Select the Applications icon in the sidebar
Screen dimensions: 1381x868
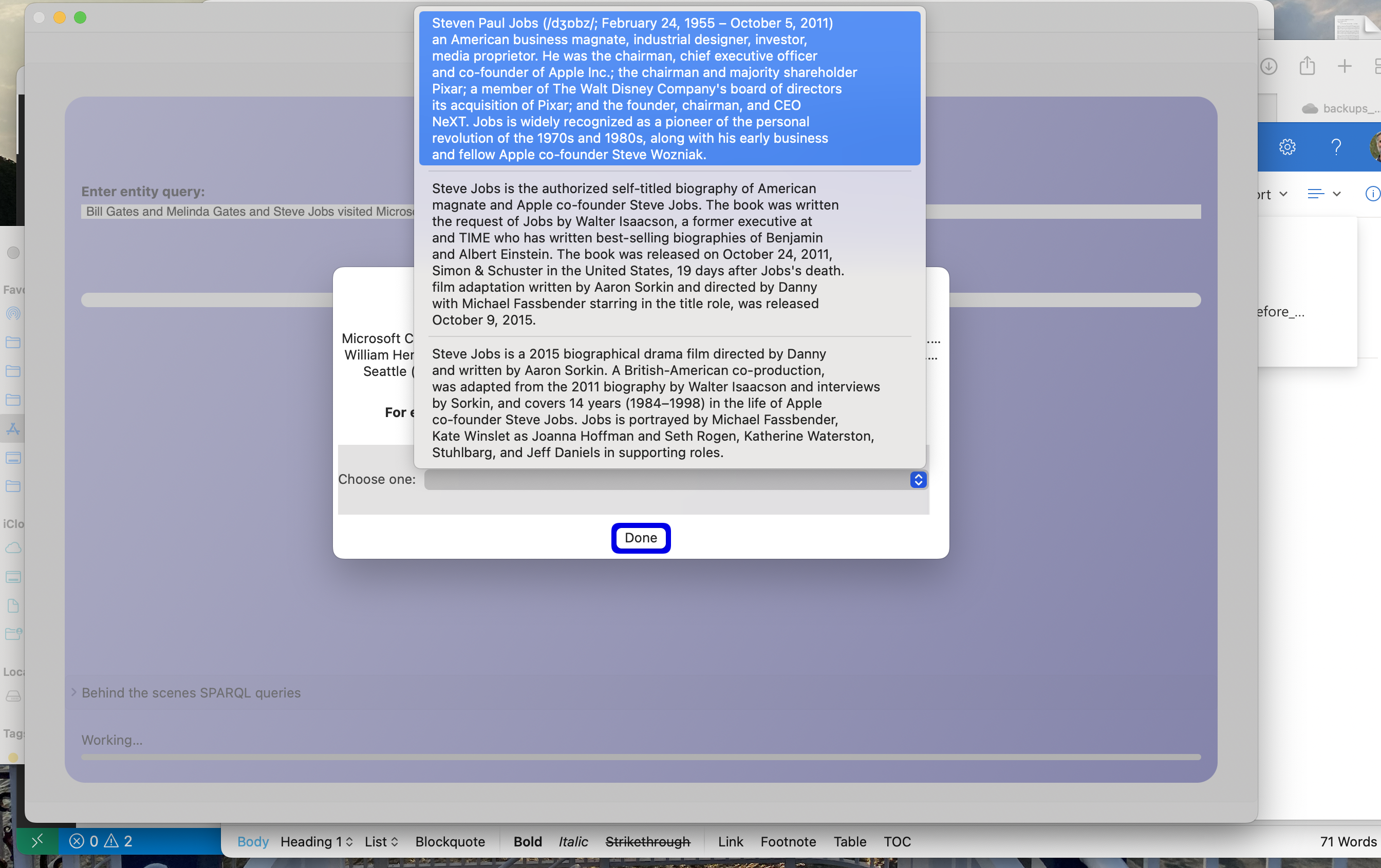[x=13, y=429]
